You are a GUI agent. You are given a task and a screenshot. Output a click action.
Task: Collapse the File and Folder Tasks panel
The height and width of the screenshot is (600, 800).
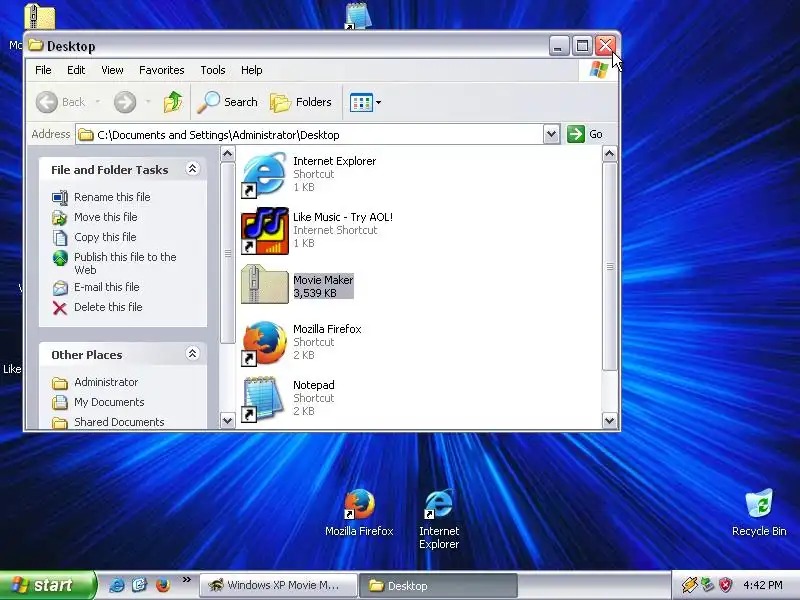(x=192, y=169)
